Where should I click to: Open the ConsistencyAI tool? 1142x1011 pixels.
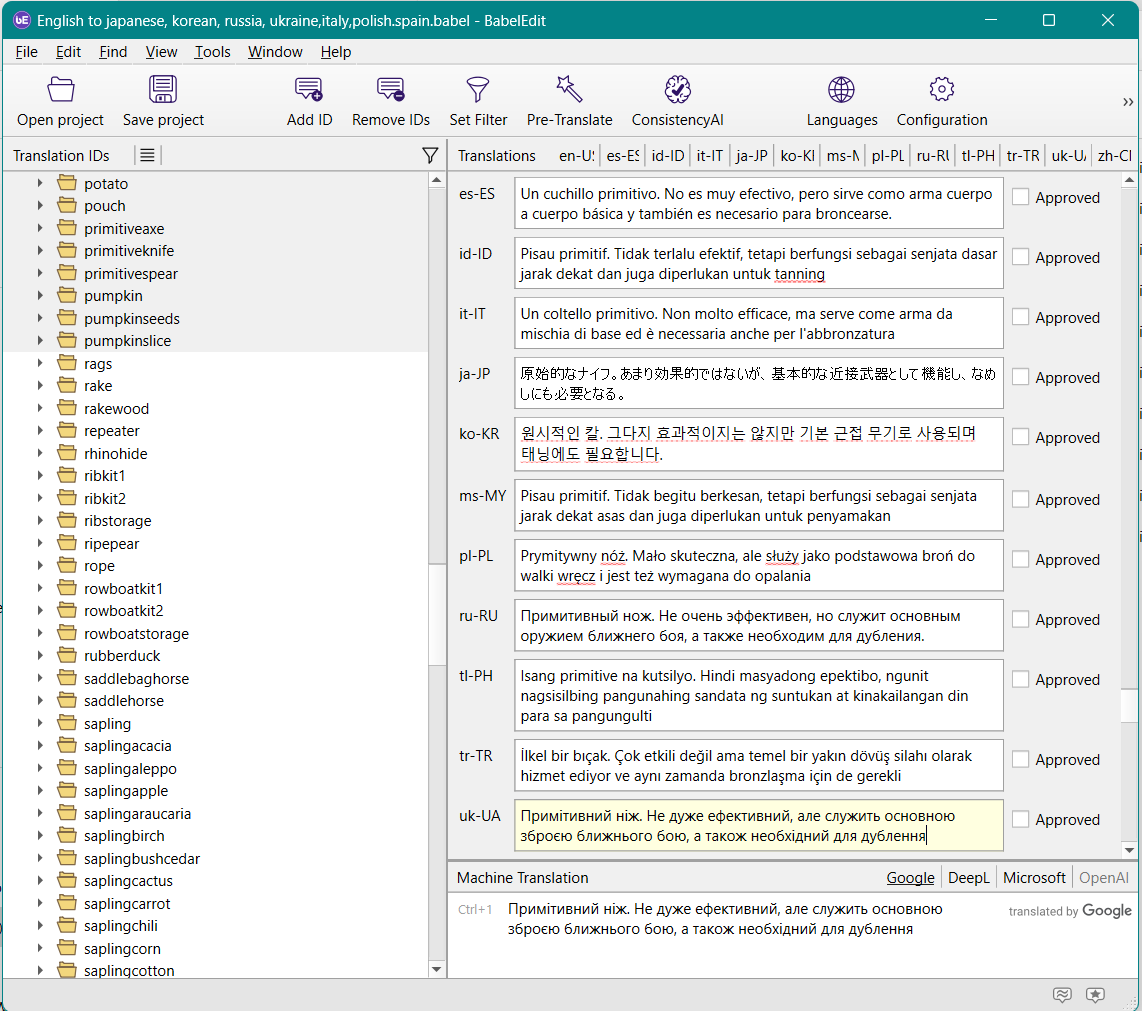(677, 90)
